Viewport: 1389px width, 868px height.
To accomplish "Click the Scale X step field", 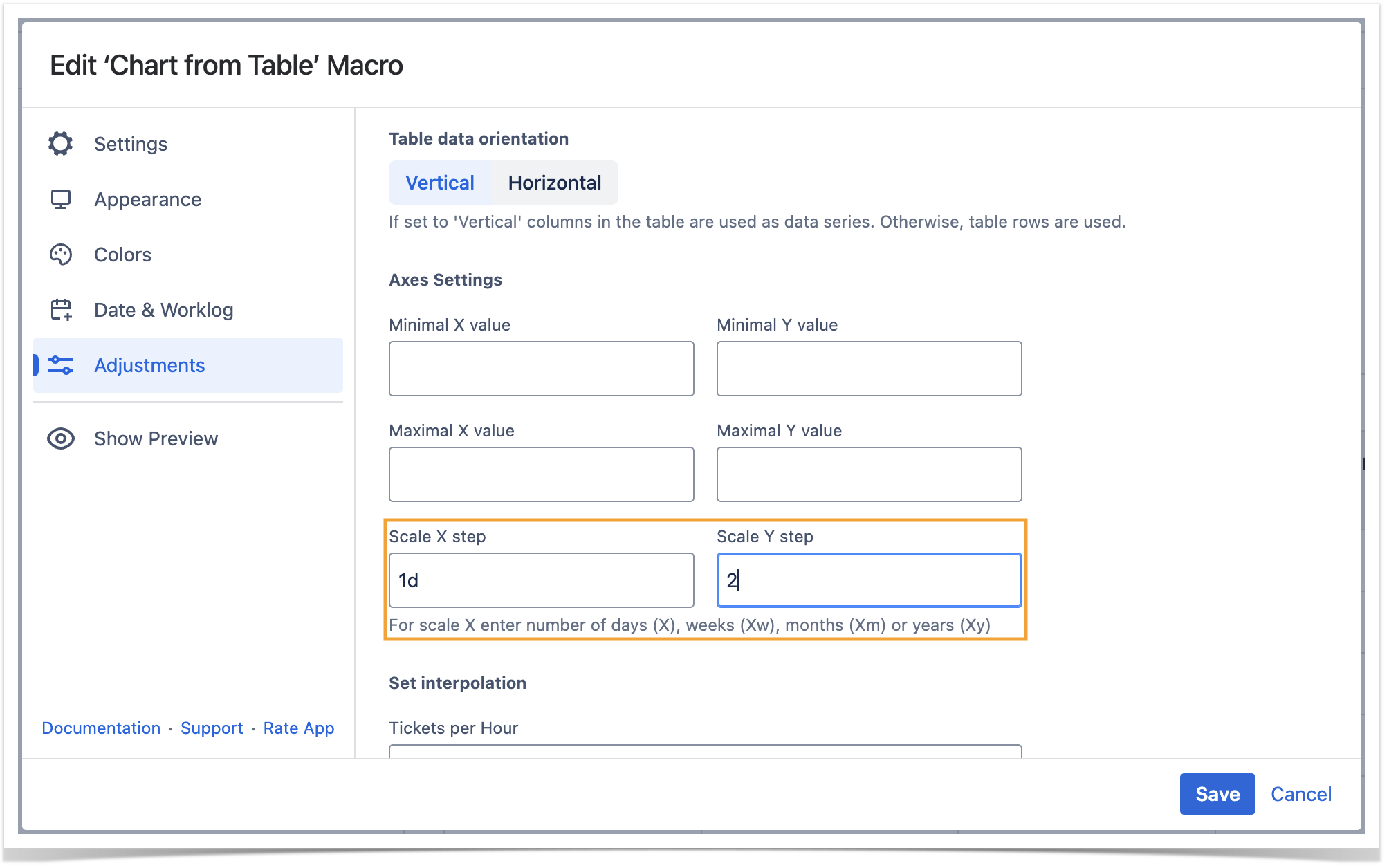I will [x=541, y=580].
